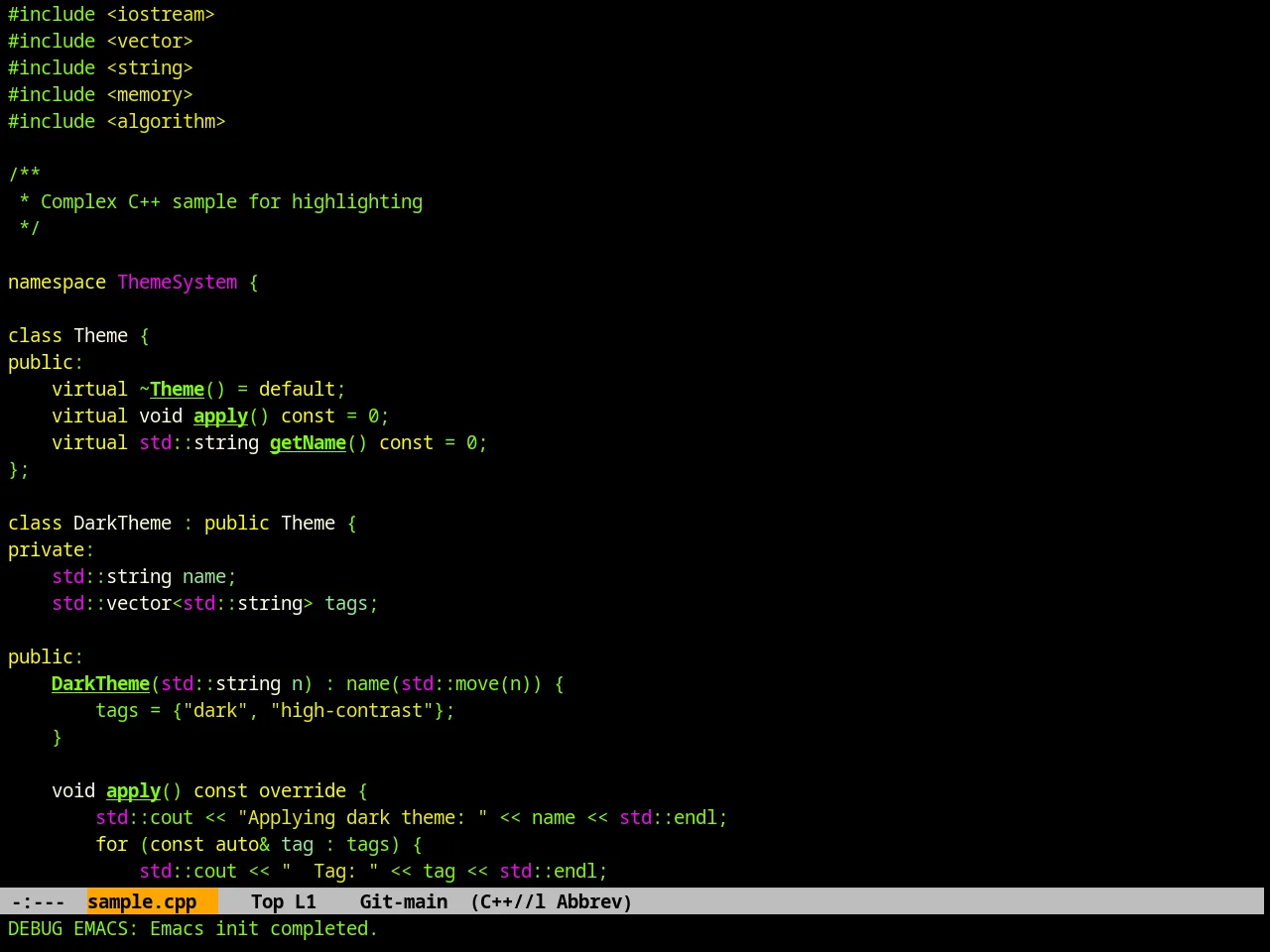Click the 'tags;' vector member declaration
Viewport: 1270px width, 952px height.
tap(351, 603)
